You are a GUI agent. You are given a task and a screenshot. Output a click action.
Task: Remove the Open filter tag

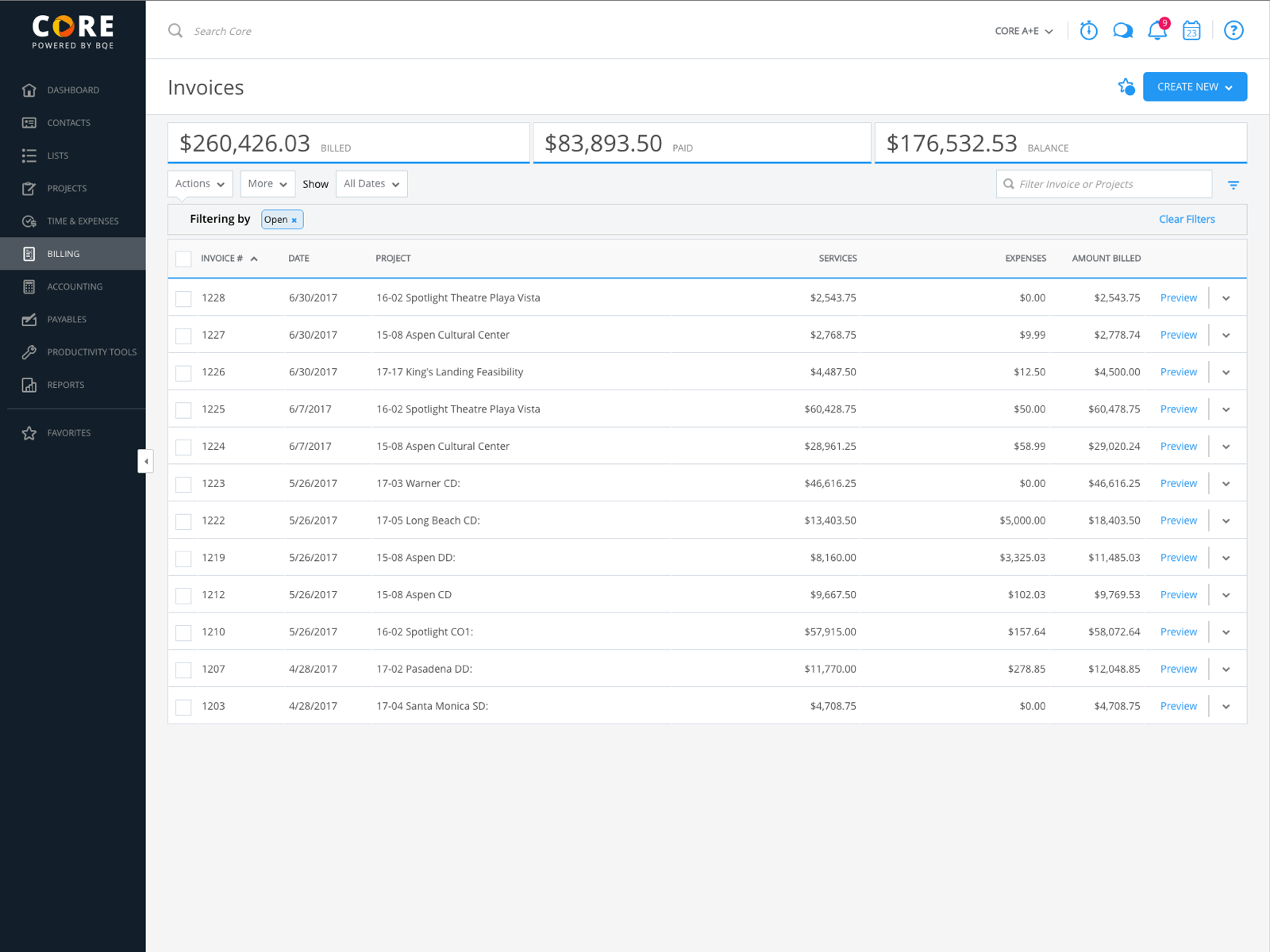pyautogui.click(x=294, y=221)
